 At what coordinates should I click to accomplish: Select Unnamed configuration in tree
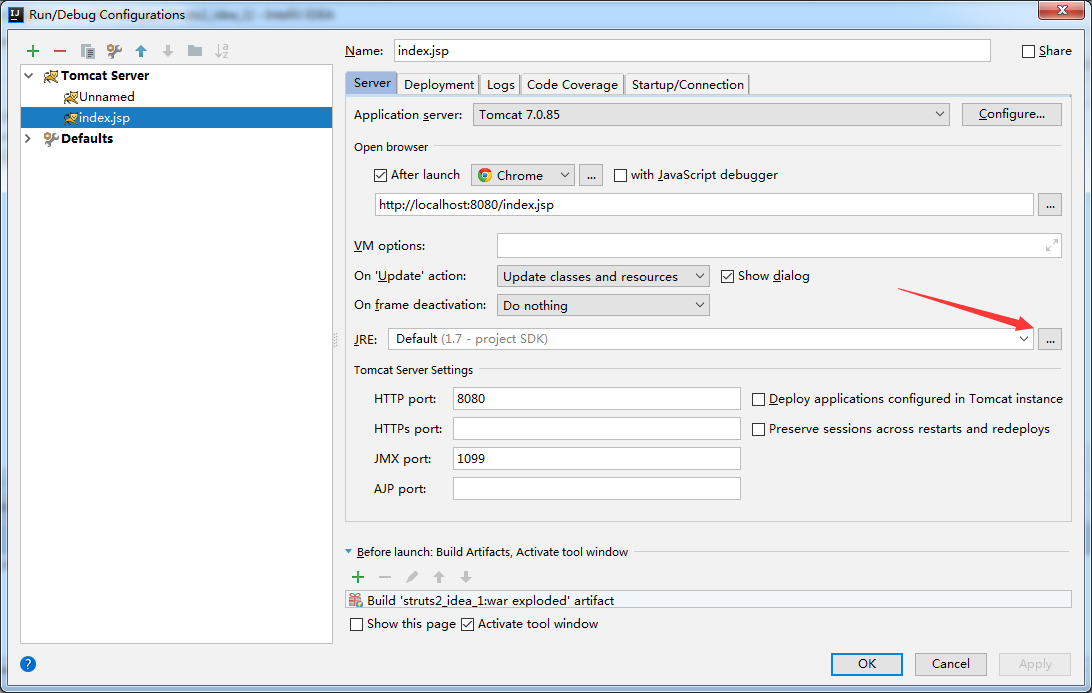click(107, 97)
